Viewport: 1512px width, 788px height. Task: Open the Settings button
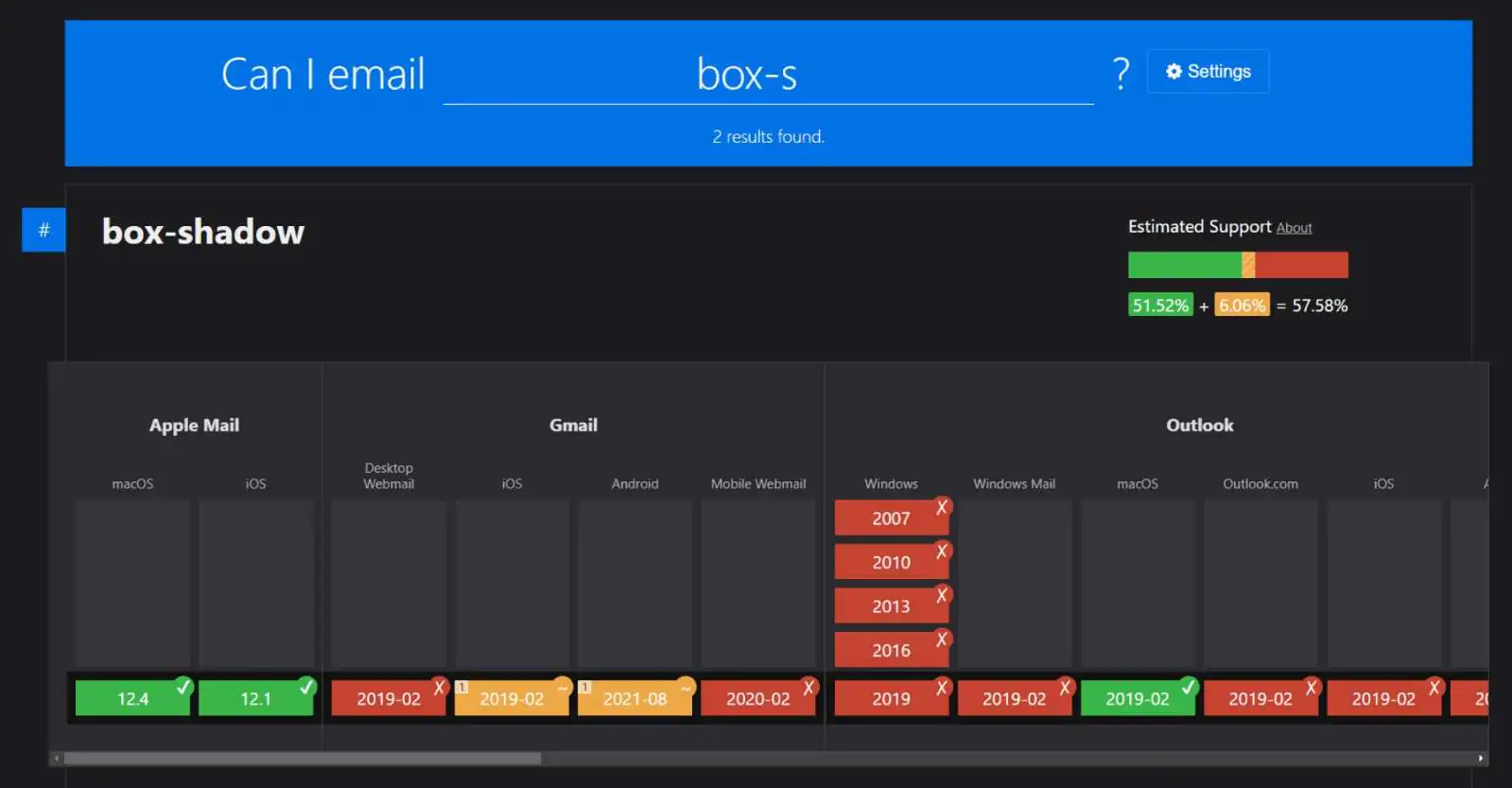tap(1208, 72)
